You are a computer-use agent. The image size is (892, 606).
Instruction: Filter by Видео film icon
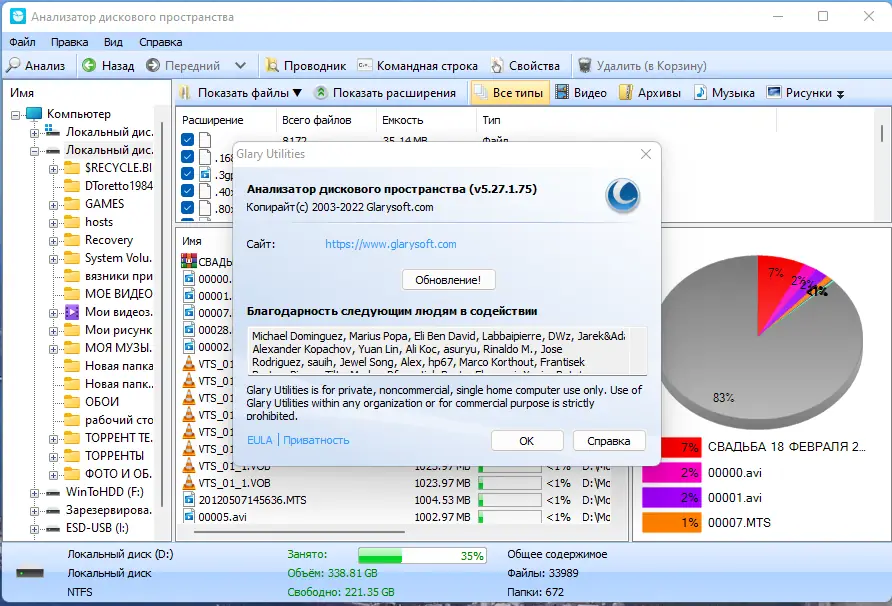coord(562,92)
